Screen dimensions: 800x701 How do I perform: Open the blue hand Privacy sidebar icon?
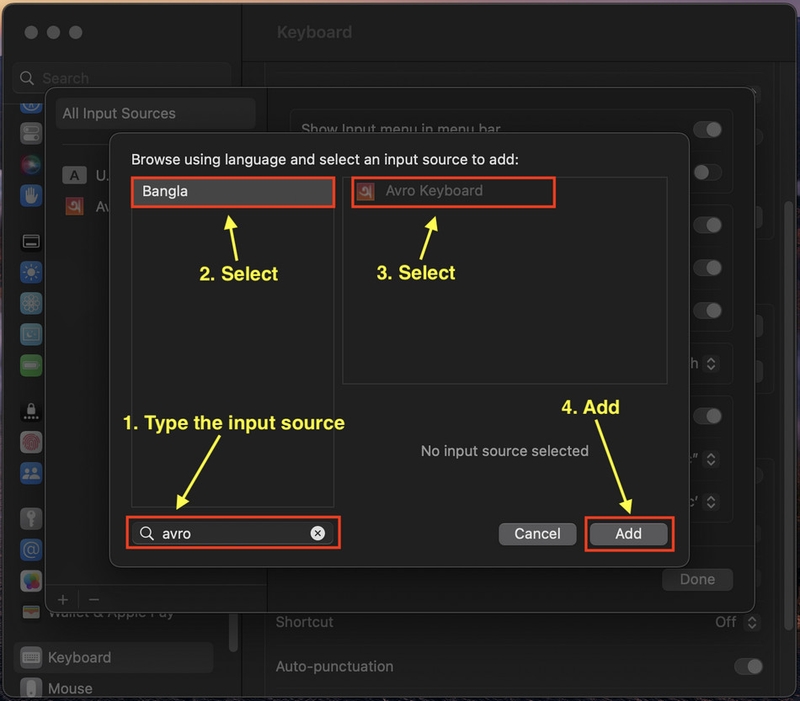pyautogui.click(x=31, y=195)
